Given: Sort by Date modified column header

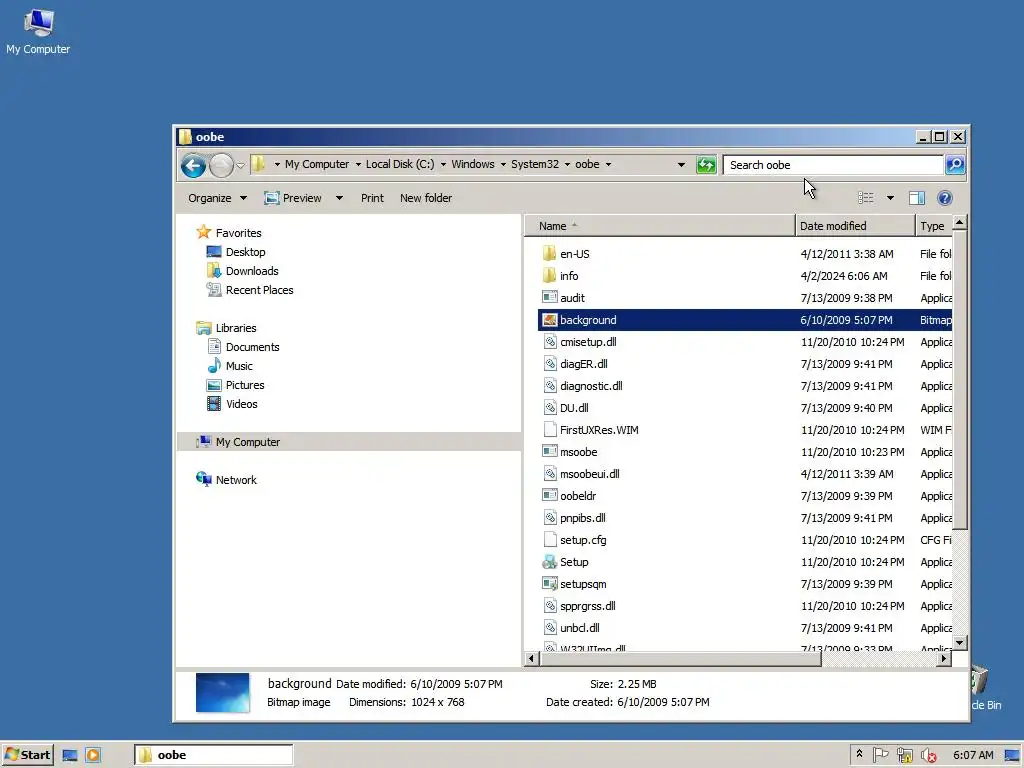Looking at the screenshot, I should coord(856,226).
